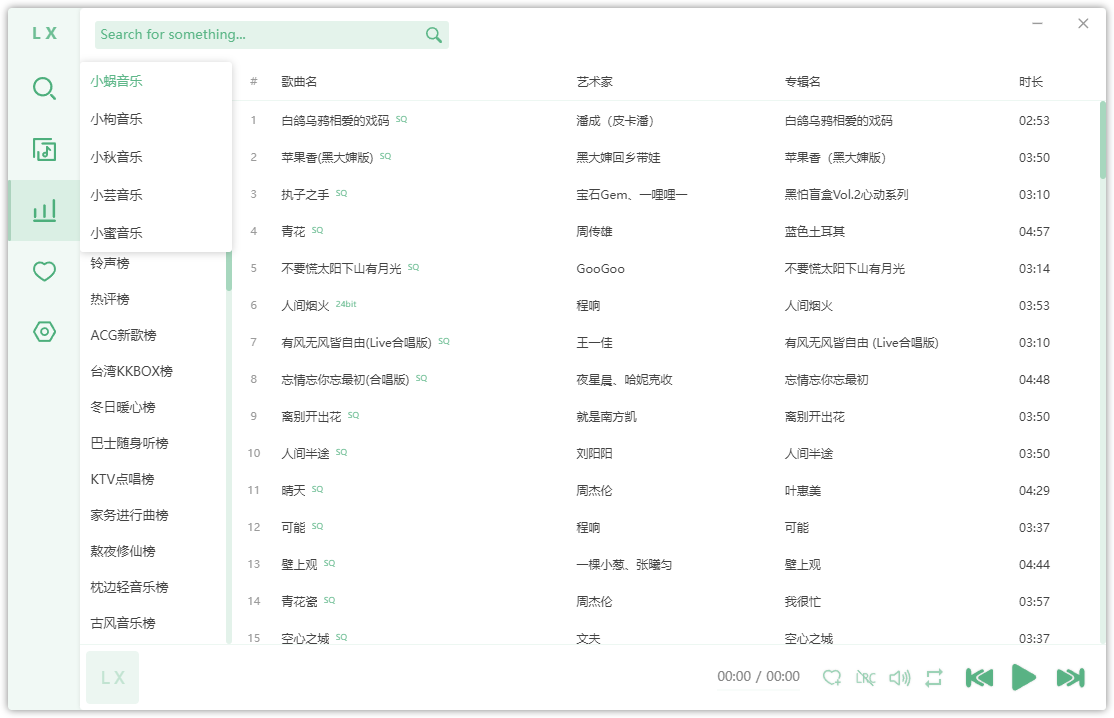Open the playlists icon in the sidebar
1114x718 pixels.
pyautogui.click(x=43, y=150)
